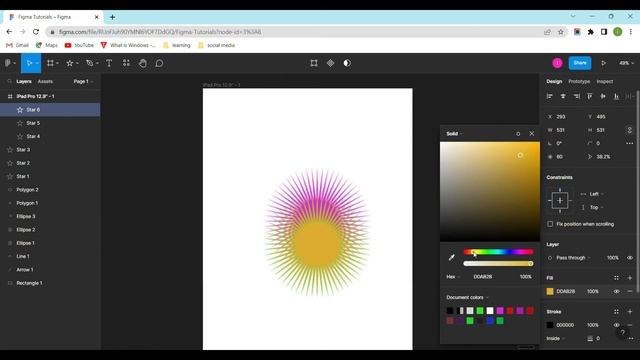Click align vertical centers icon
The width and height of the screenshot is (640, 360).
tap(603, 96)
